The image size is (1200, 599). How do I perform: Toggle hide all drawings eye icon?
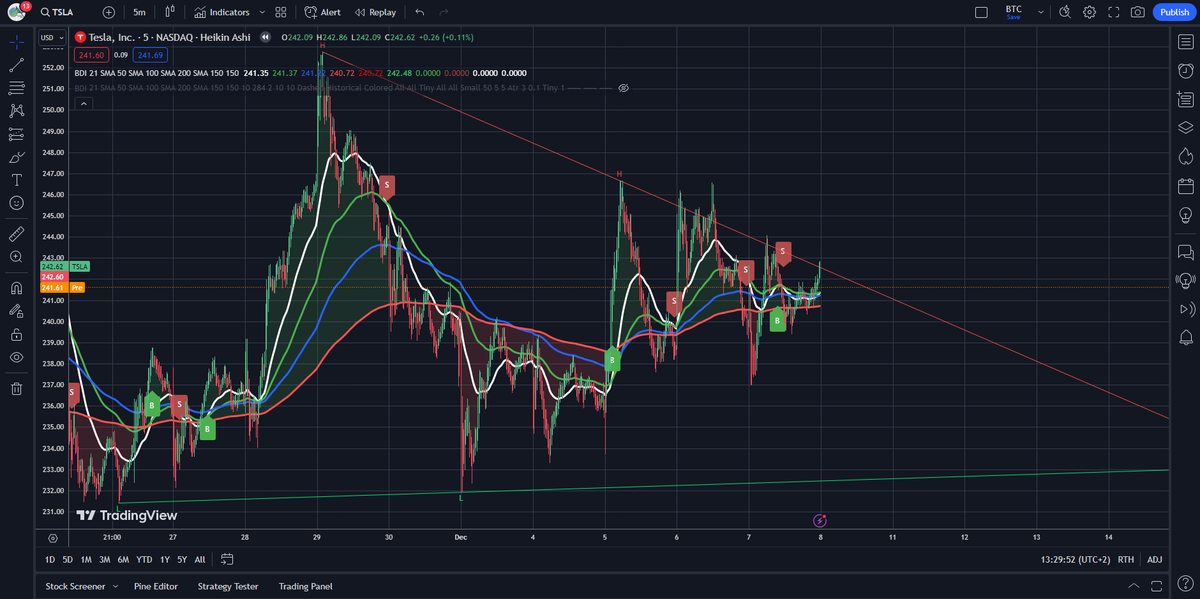[x=16, y=357]
